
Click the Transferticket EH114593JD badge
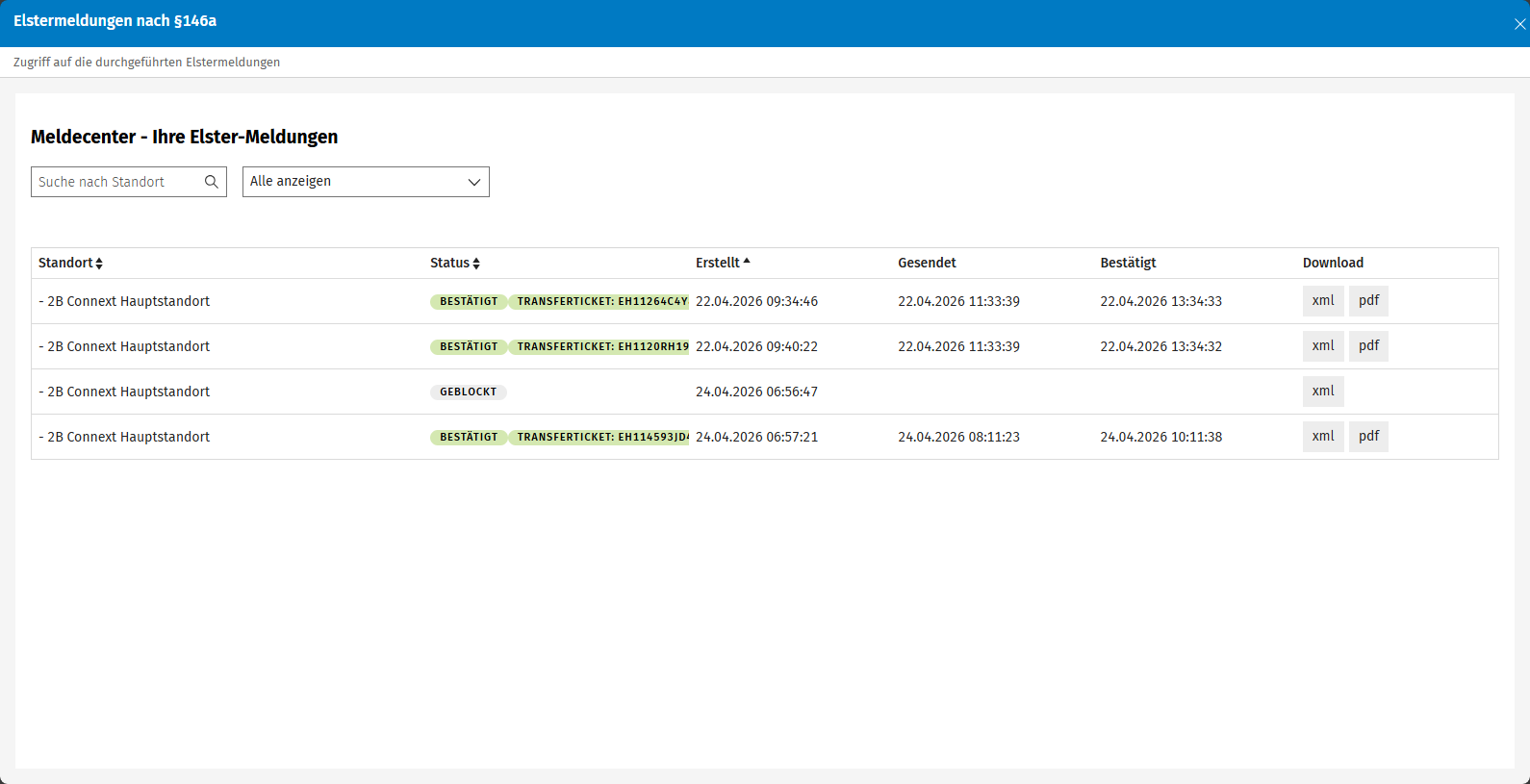point(599,438)
